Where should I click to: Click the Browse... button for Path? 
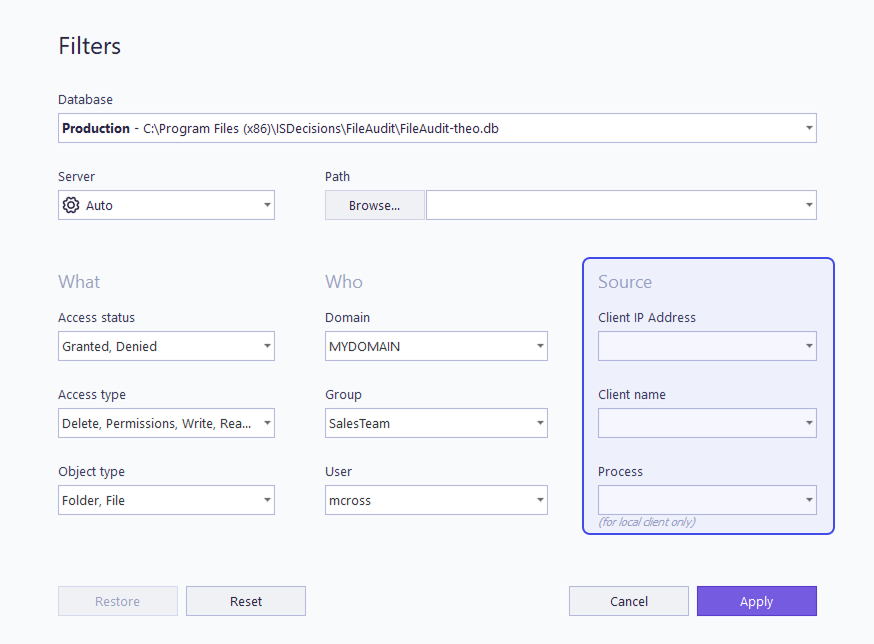point(375,205)
